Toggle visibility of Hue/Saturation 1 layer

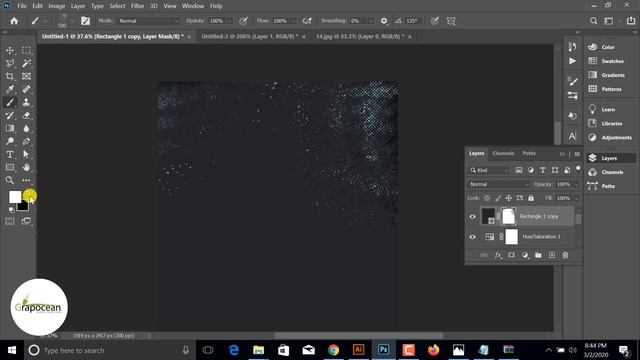point(473,237)
